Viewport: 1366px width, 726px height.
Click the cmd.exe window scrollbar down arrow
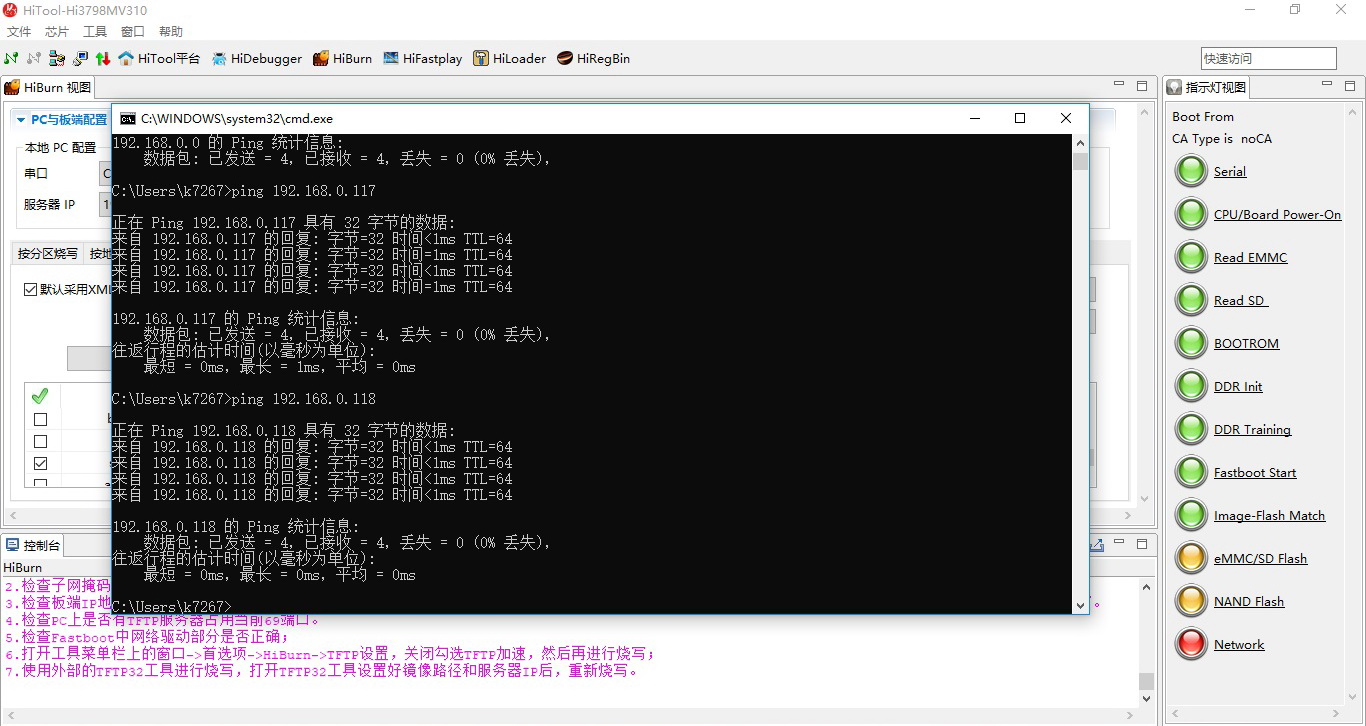point(1080,605)
